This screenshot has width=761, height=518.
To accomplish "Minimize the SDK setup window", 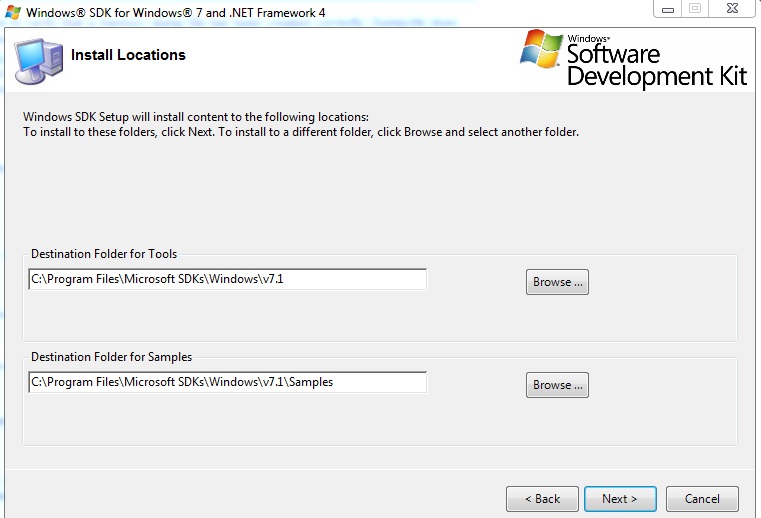I will pos(668,9).
